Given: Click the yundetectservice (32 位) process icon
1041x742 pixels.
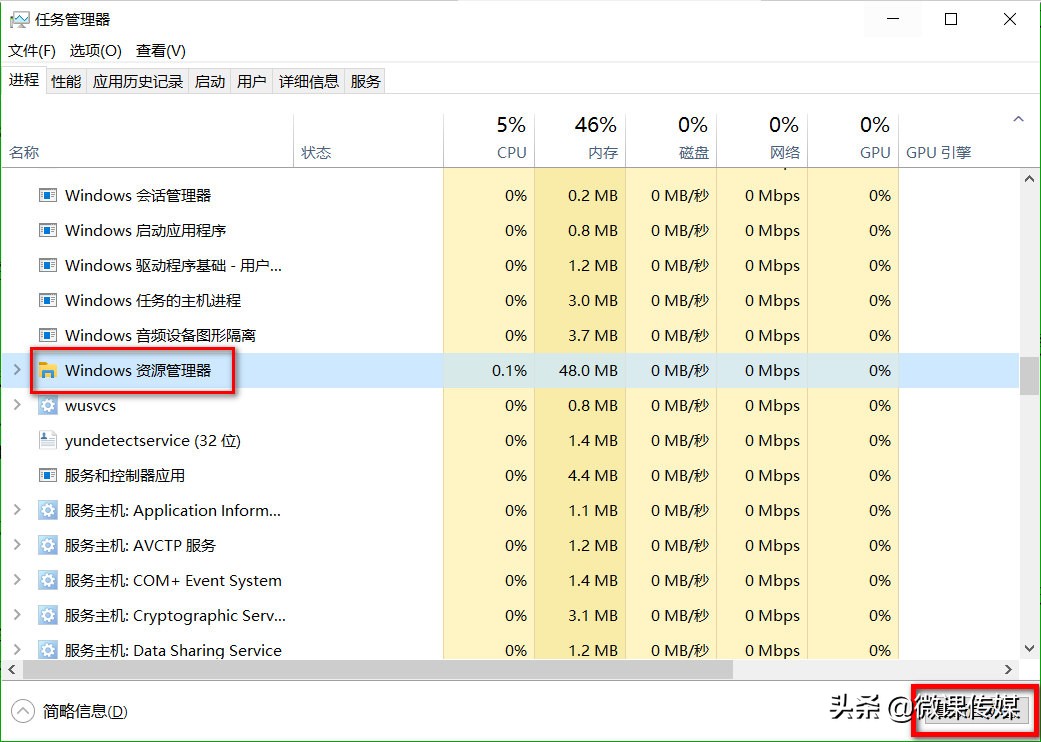Looking at the screenshot, I should [47, 440].
